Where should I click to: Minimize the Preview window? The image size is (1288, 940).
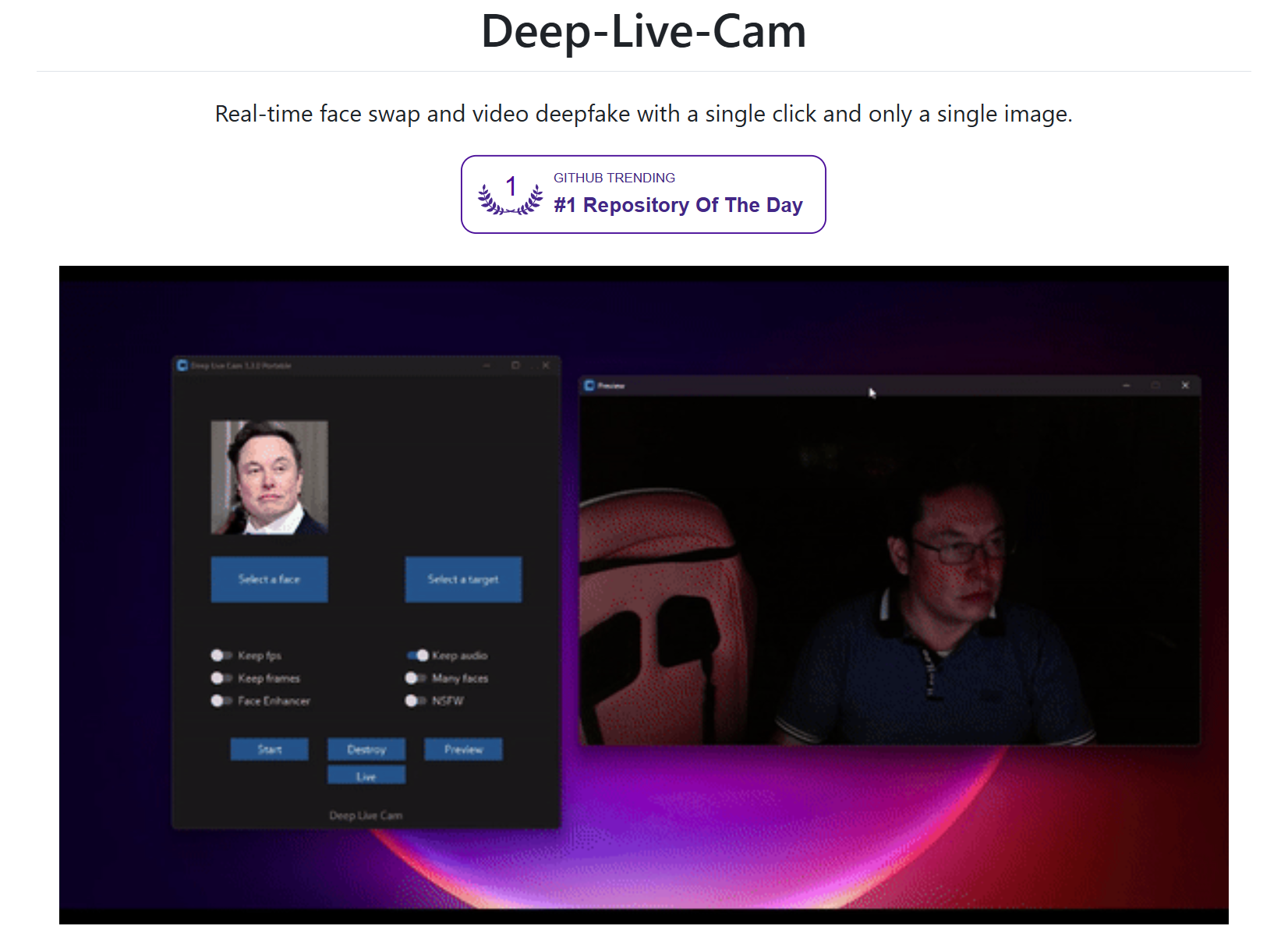pos(1125,385)
